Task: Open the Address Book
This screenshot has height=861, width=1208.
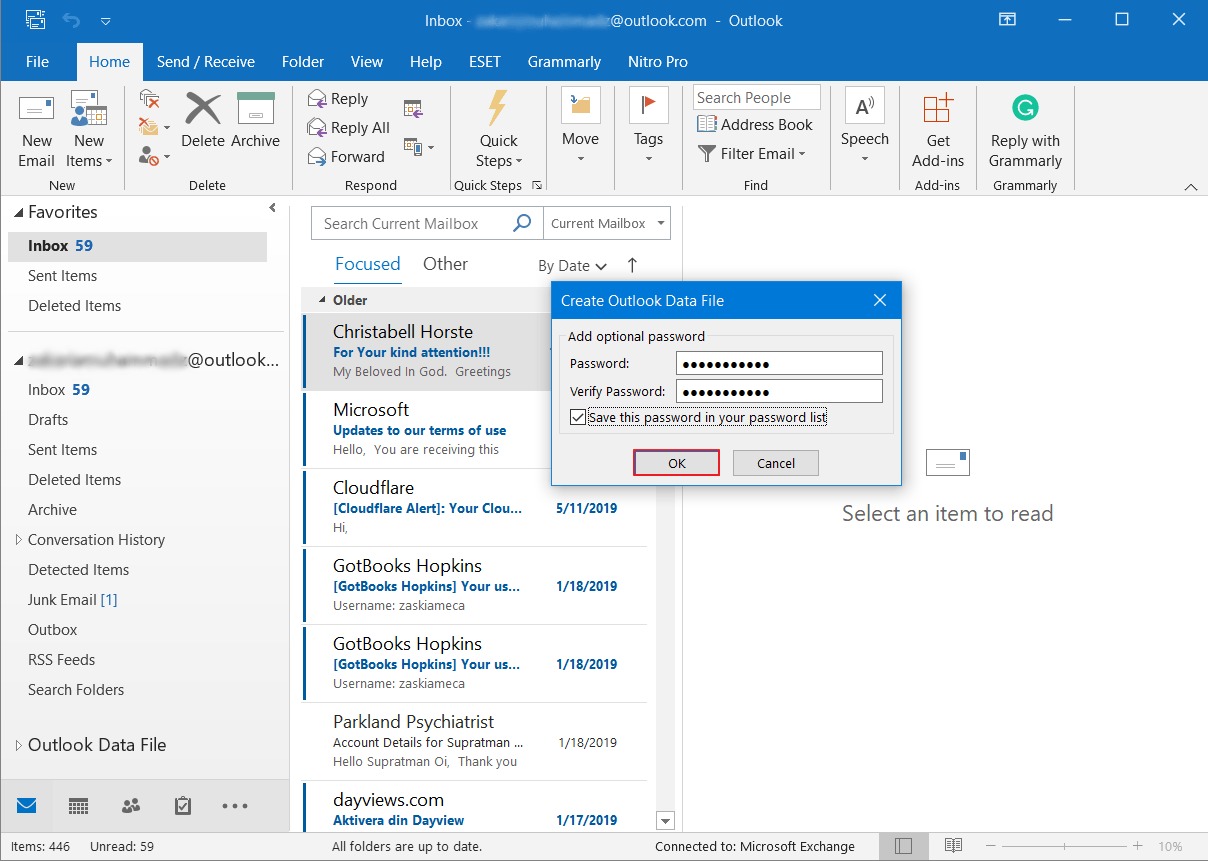Action: click(x=757, y=124)
